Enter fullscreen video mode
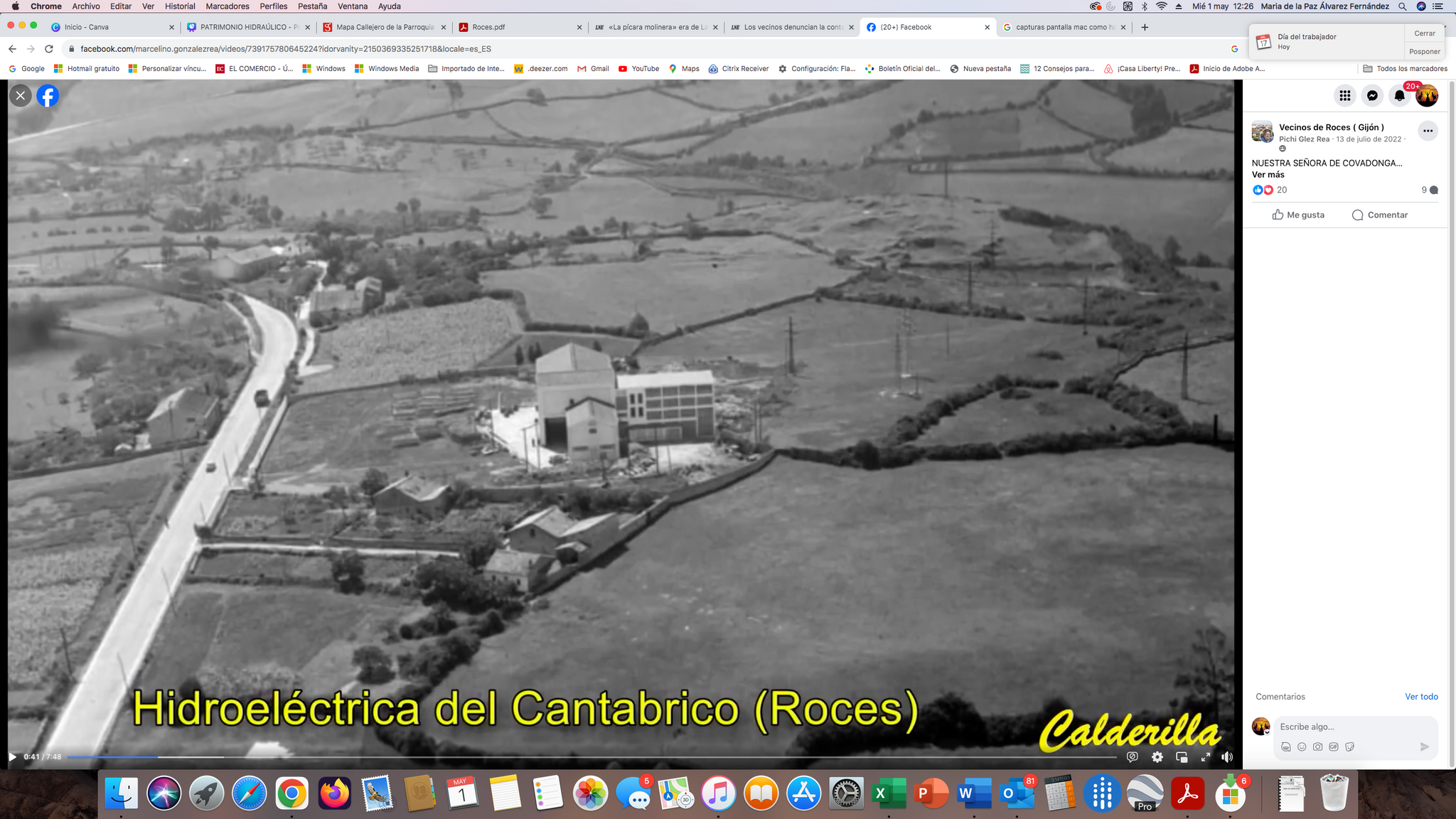Image resolution: width=1456 pixels, height=819 pixels. coord(1205,757)
